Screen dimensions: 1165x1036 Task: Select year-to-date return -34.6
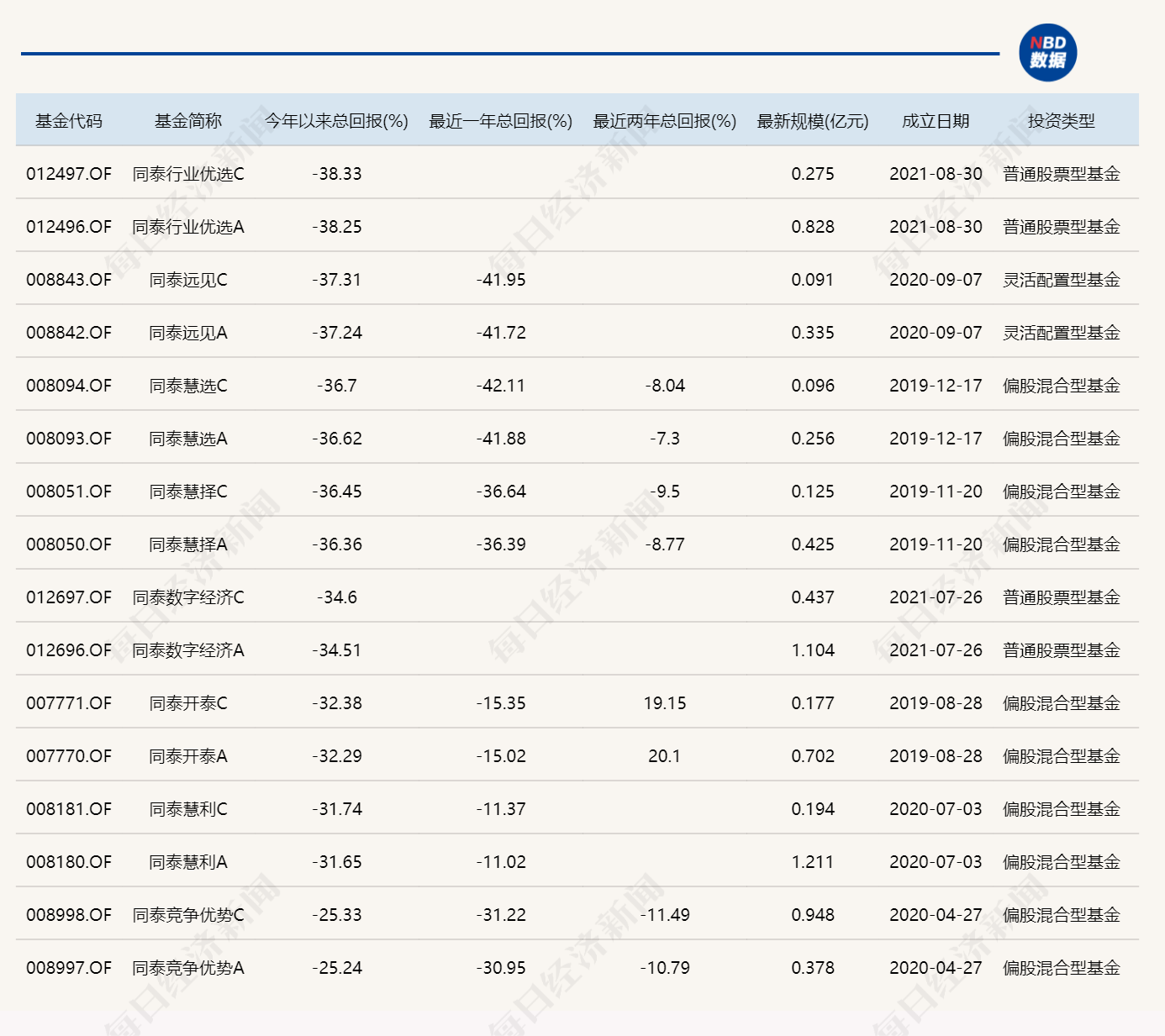[336, 597]
